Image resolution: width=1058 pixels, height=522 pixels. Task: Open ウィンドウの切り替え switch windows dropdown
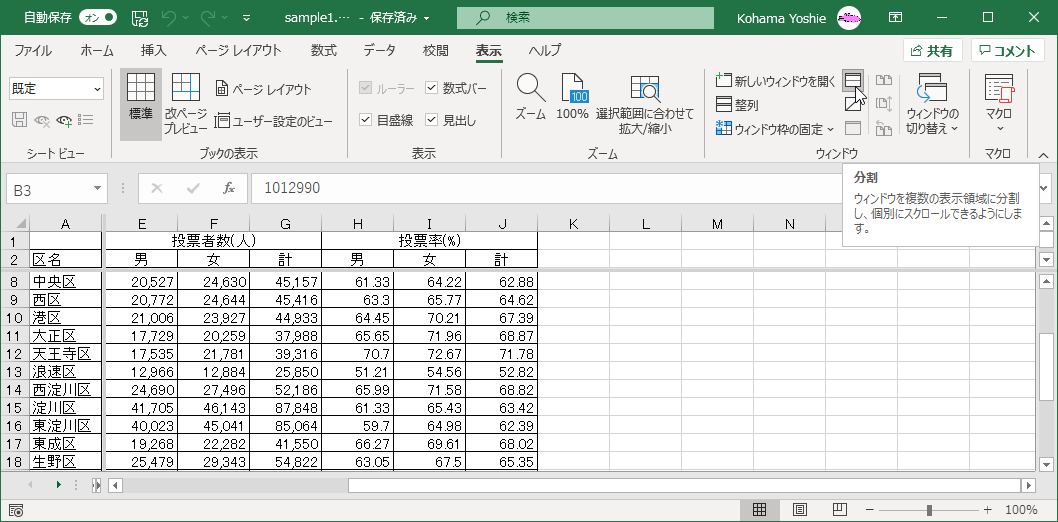coord(932,104)
